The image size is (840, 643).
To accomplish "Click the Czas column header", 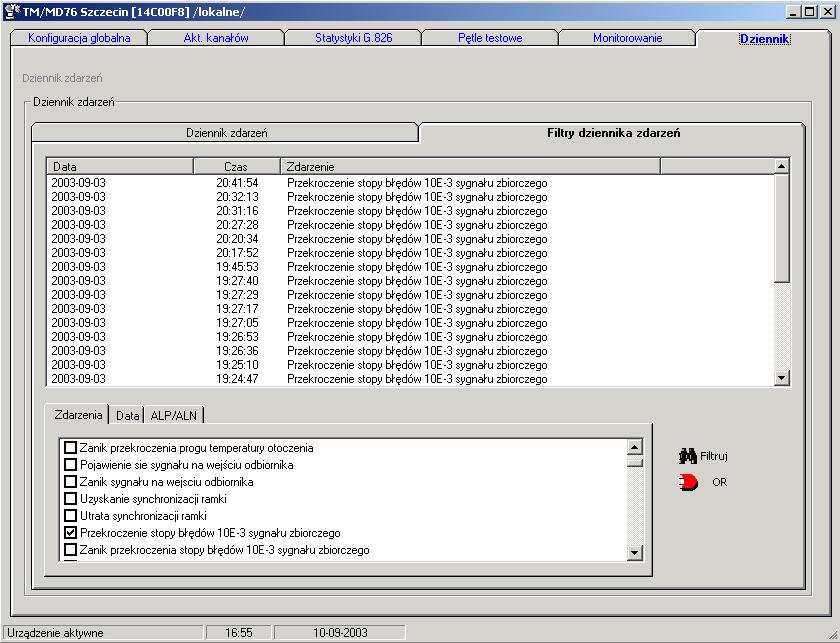I will click(x=236, y=167).
